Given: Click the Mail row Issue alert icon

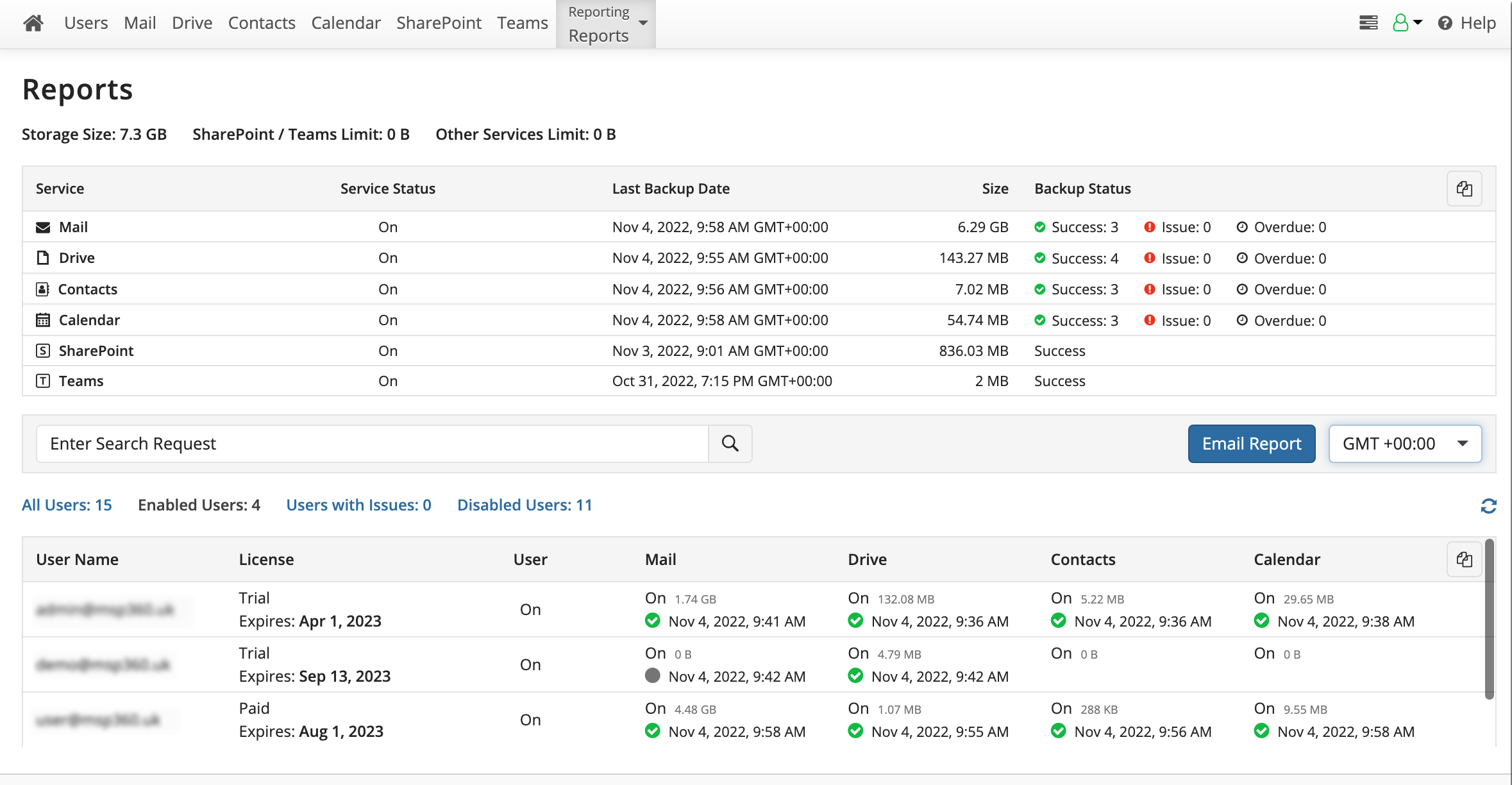Looking at the screenshot, I should click(1150, 227).
